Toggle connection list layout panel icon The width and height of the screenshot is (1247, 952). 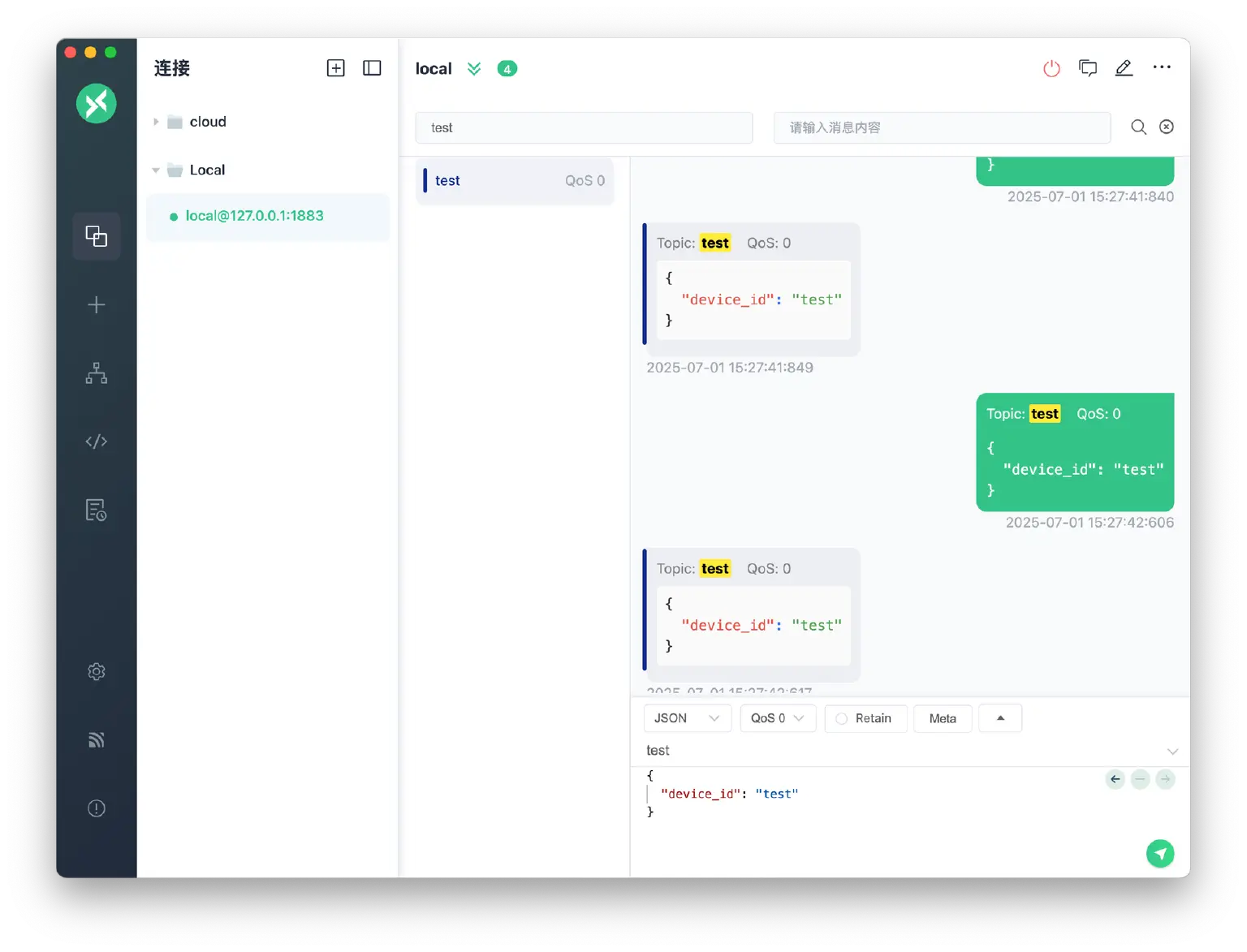(x=372, y=68)
